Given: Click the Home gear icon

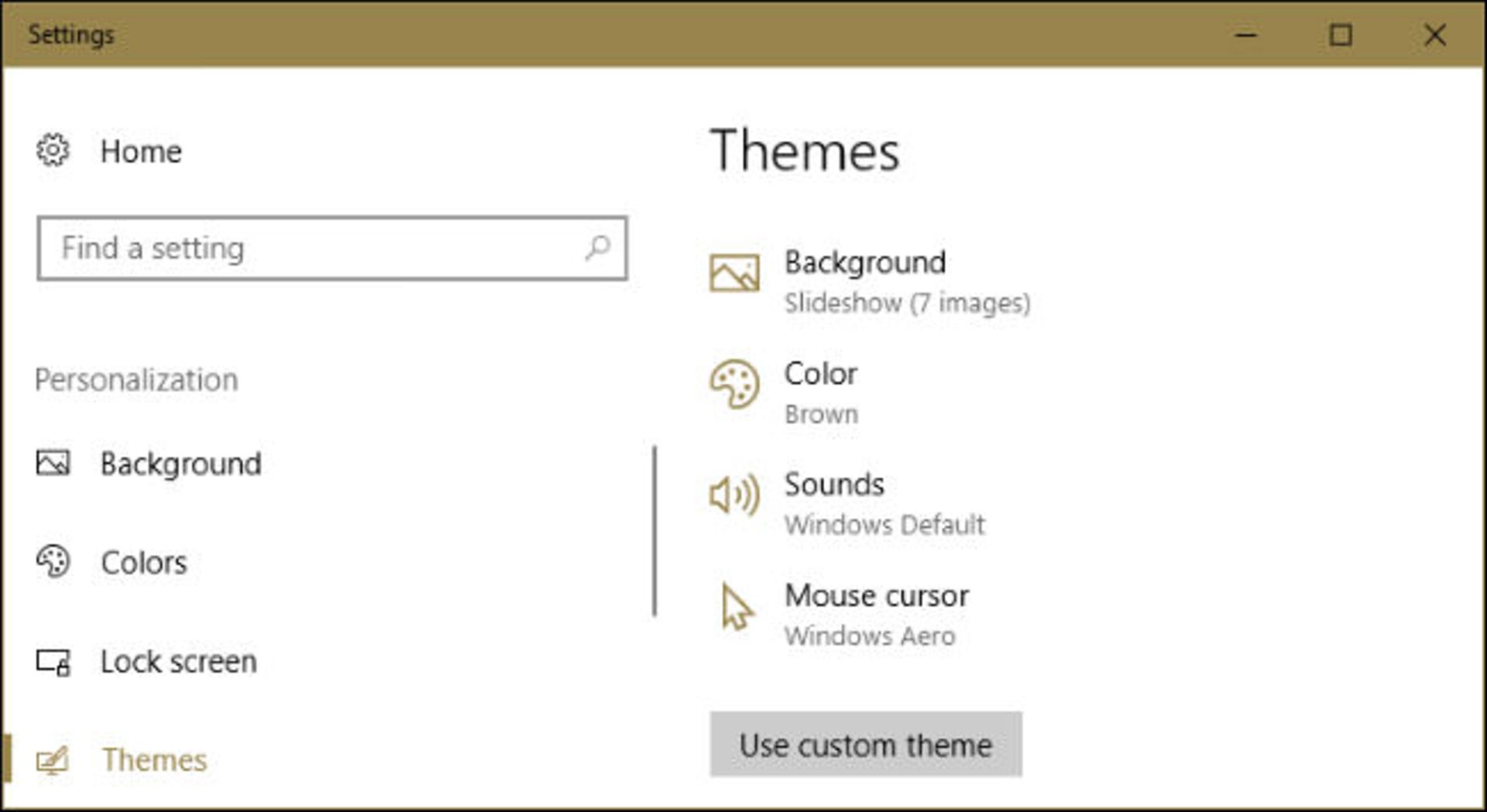Looking at the screenshot, I should pyautogui.click(x=51, y=151).
